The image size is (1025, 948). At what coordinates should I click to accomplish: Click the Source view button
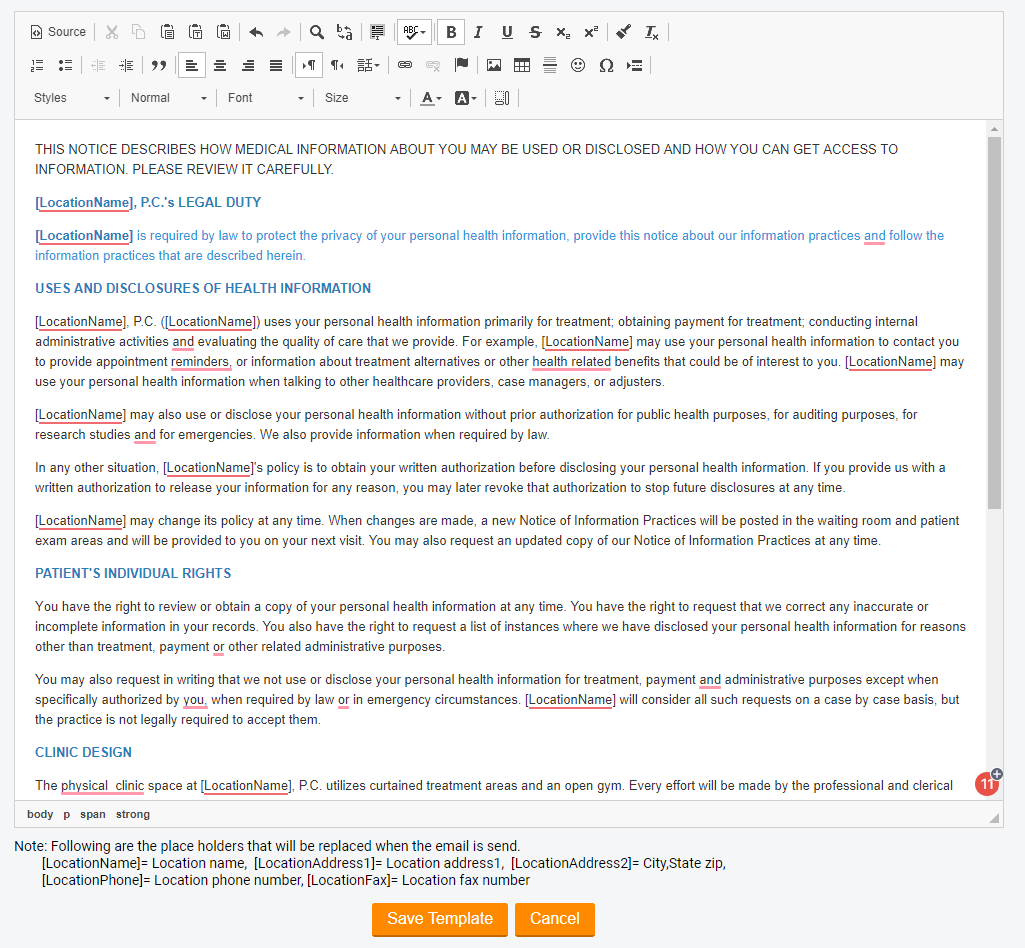pos(58,32)
